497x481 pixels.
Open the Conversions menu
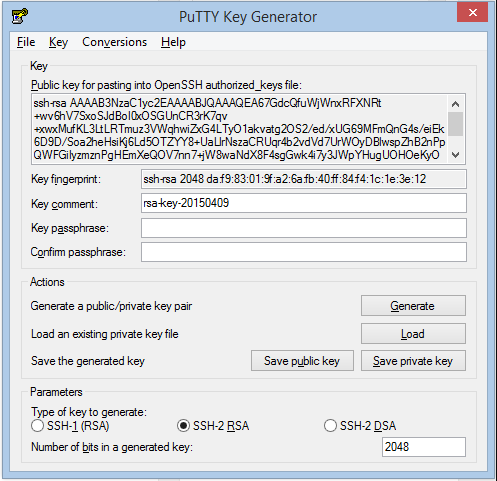click(114, 42)
